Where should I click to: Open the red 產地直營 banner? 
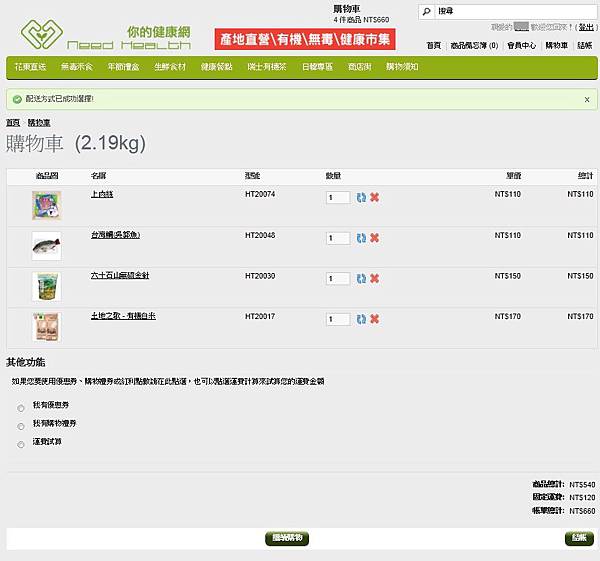[305, 39]
